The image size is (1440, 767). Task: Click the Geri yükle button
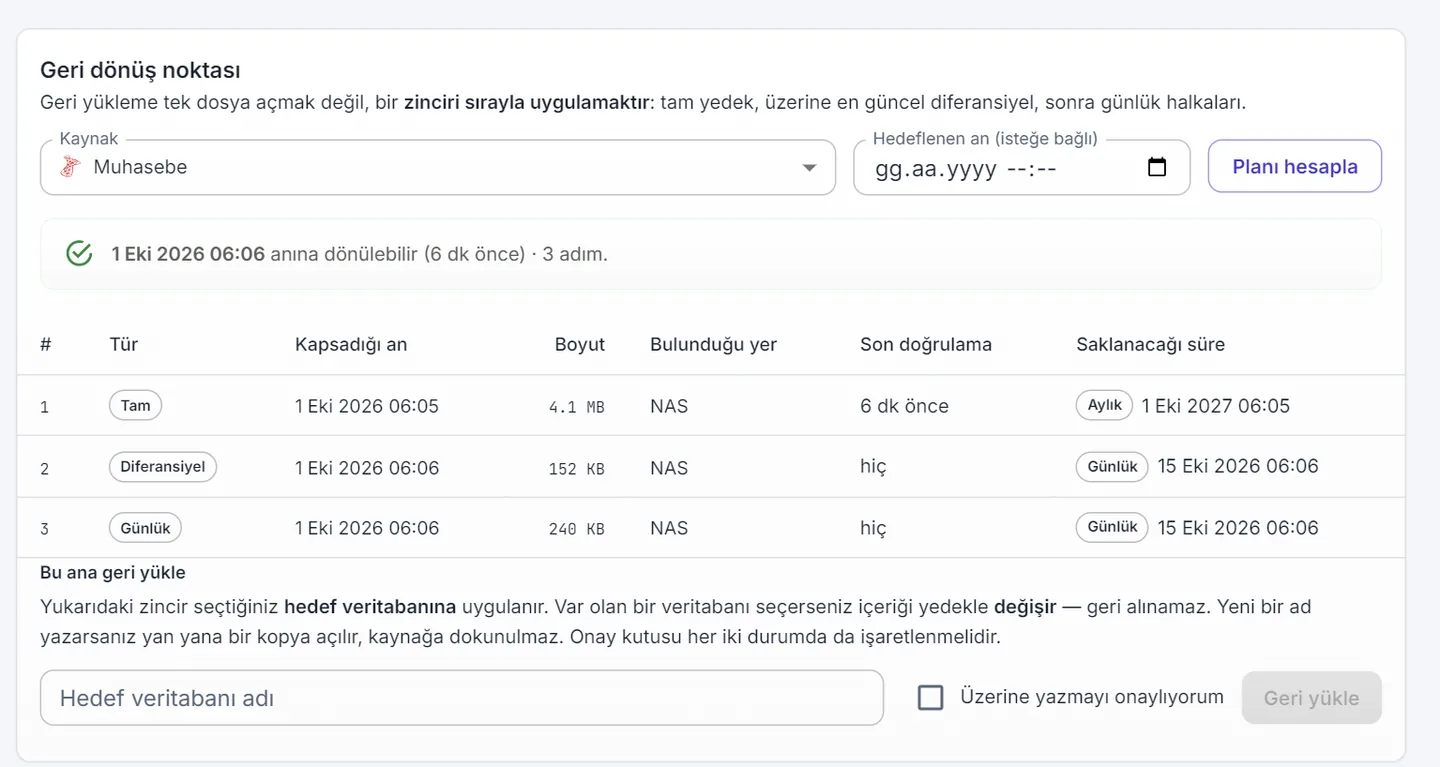[x=1312, y=698]
